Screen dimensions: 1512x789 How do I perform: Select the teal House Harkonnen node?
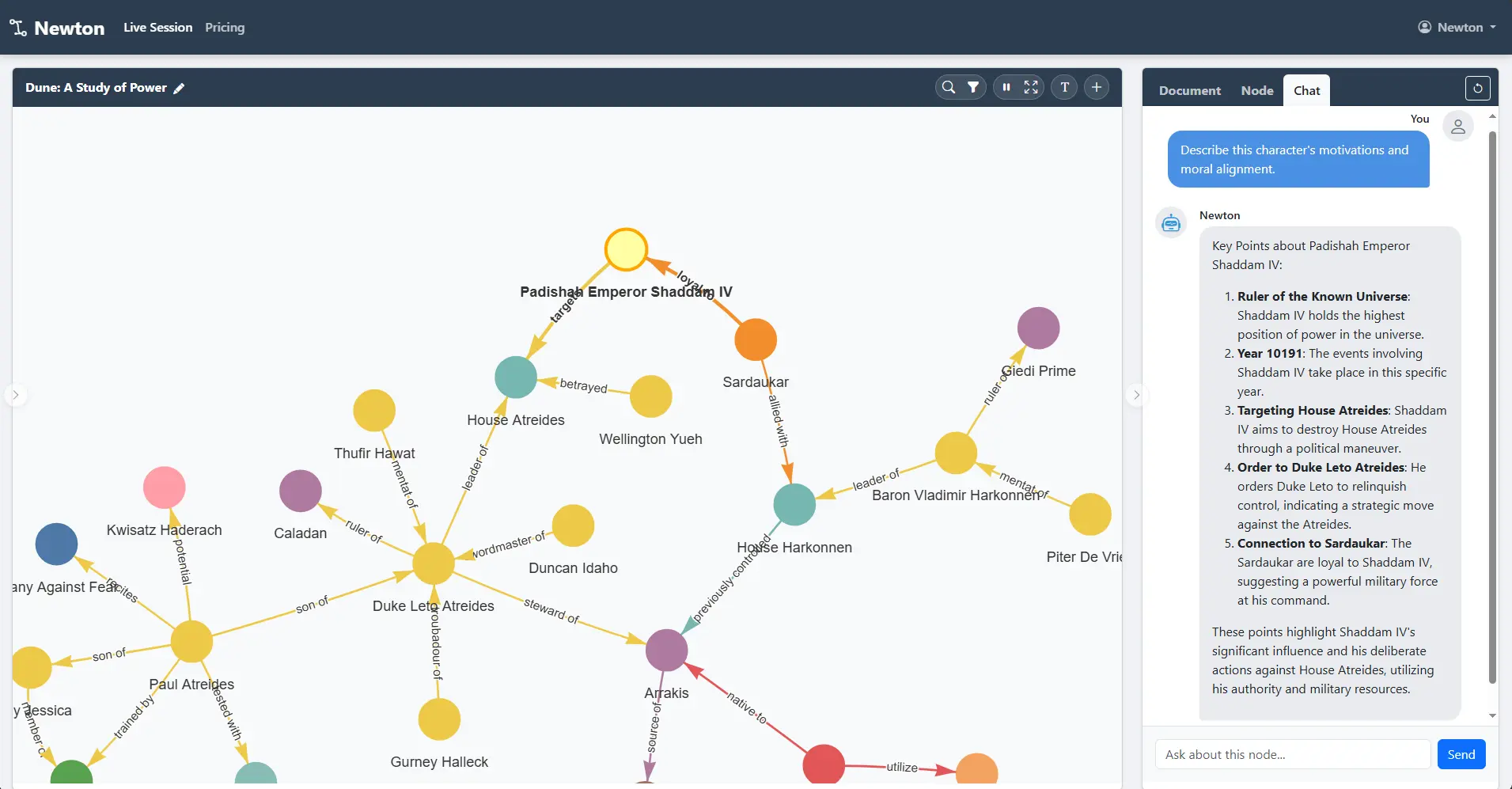click(x=794, y=504)
